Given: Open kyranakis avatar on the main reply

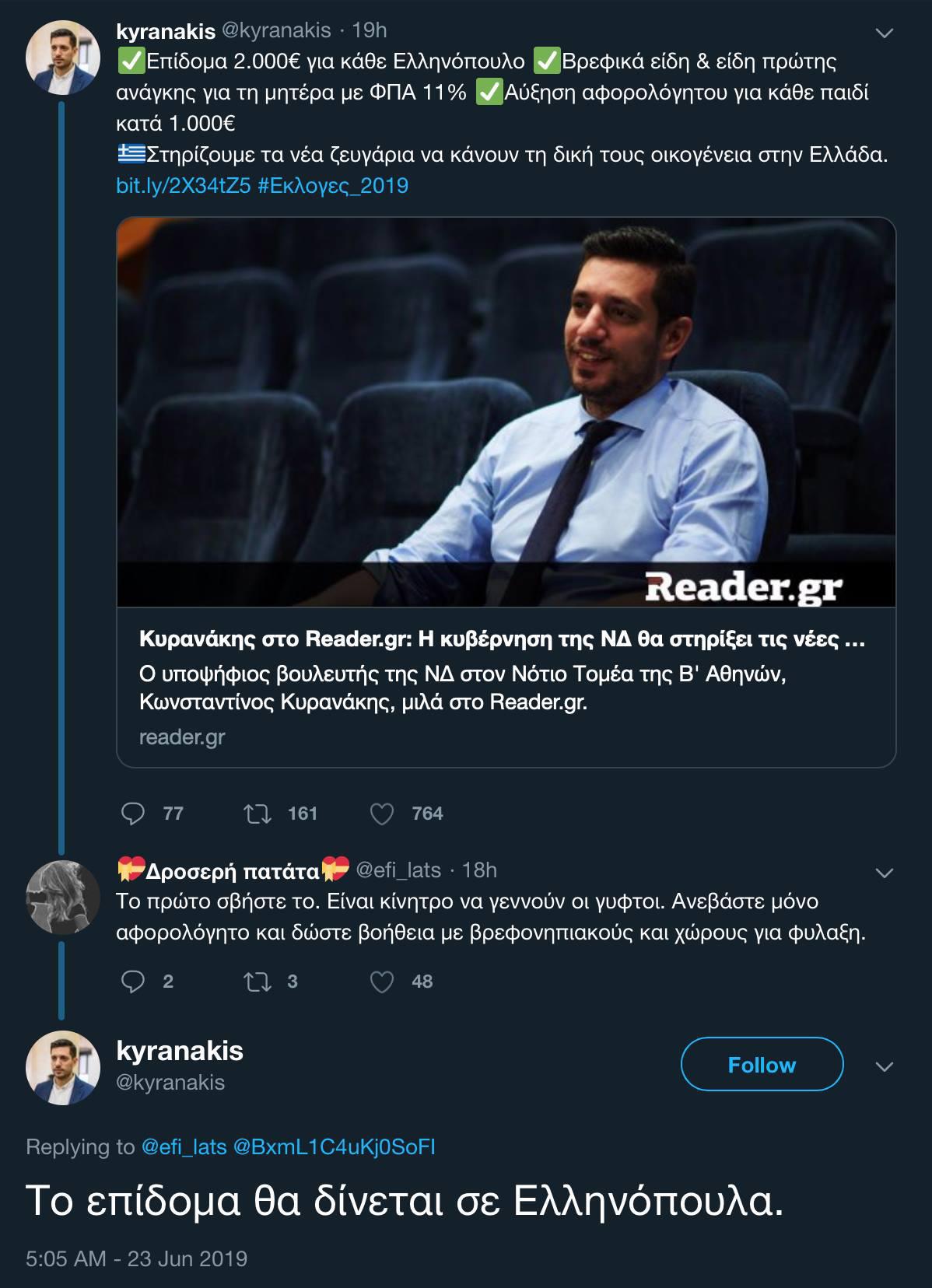Looking at the screenshot, I should tap(63, 1068).
